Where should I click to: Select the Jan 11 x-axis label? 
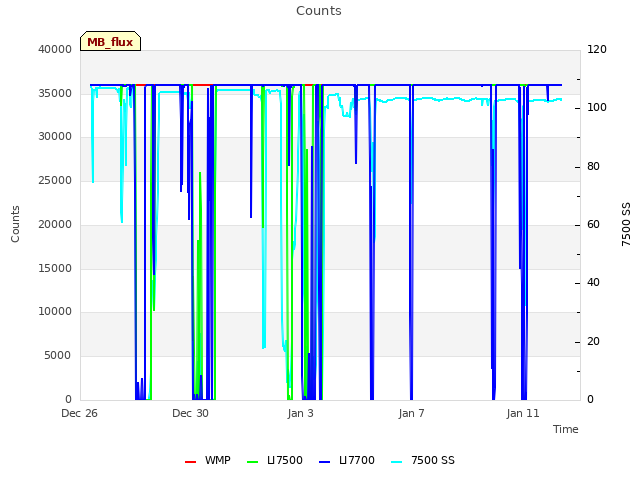pyautogui.click(x=523, y=413)
